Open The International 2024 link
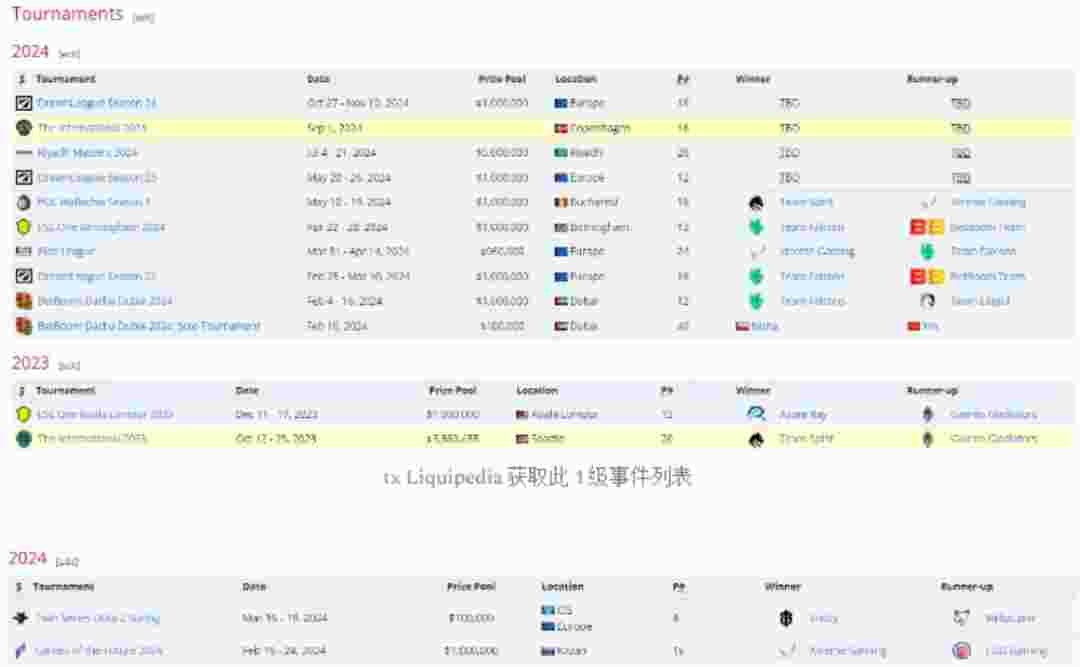 click(92, 128)
